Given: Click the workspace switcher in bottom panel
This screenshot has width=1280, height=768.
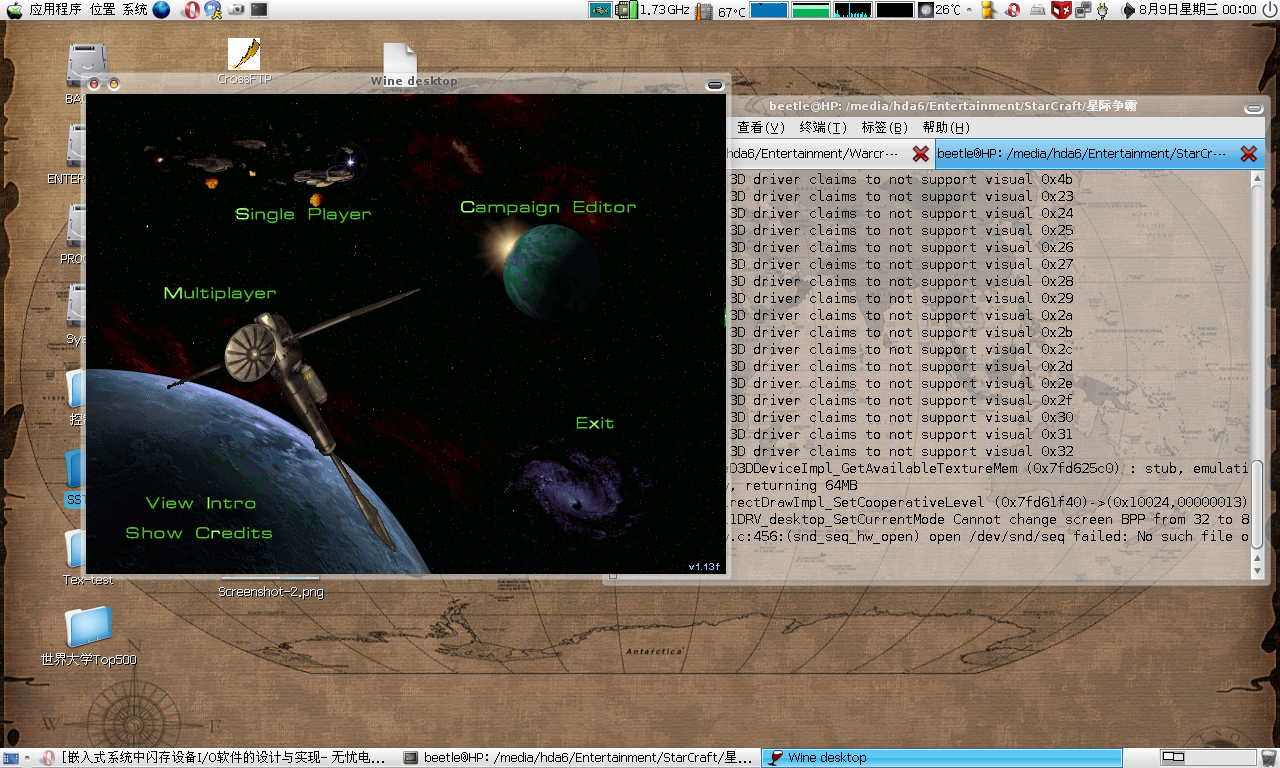Looking at the screenshot, I should (x=1209, y=758).
